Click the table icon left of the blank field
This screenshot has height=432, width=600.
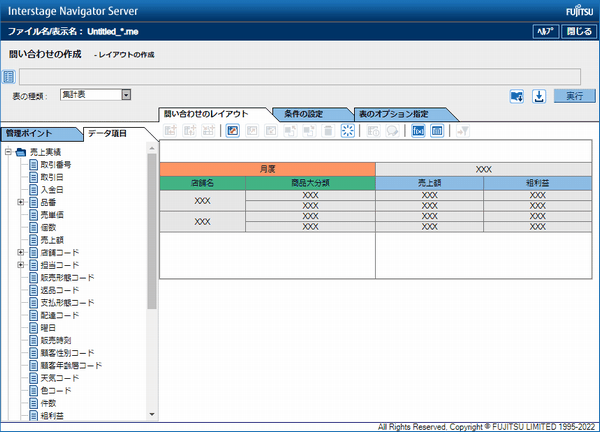(x=8, y=77)
